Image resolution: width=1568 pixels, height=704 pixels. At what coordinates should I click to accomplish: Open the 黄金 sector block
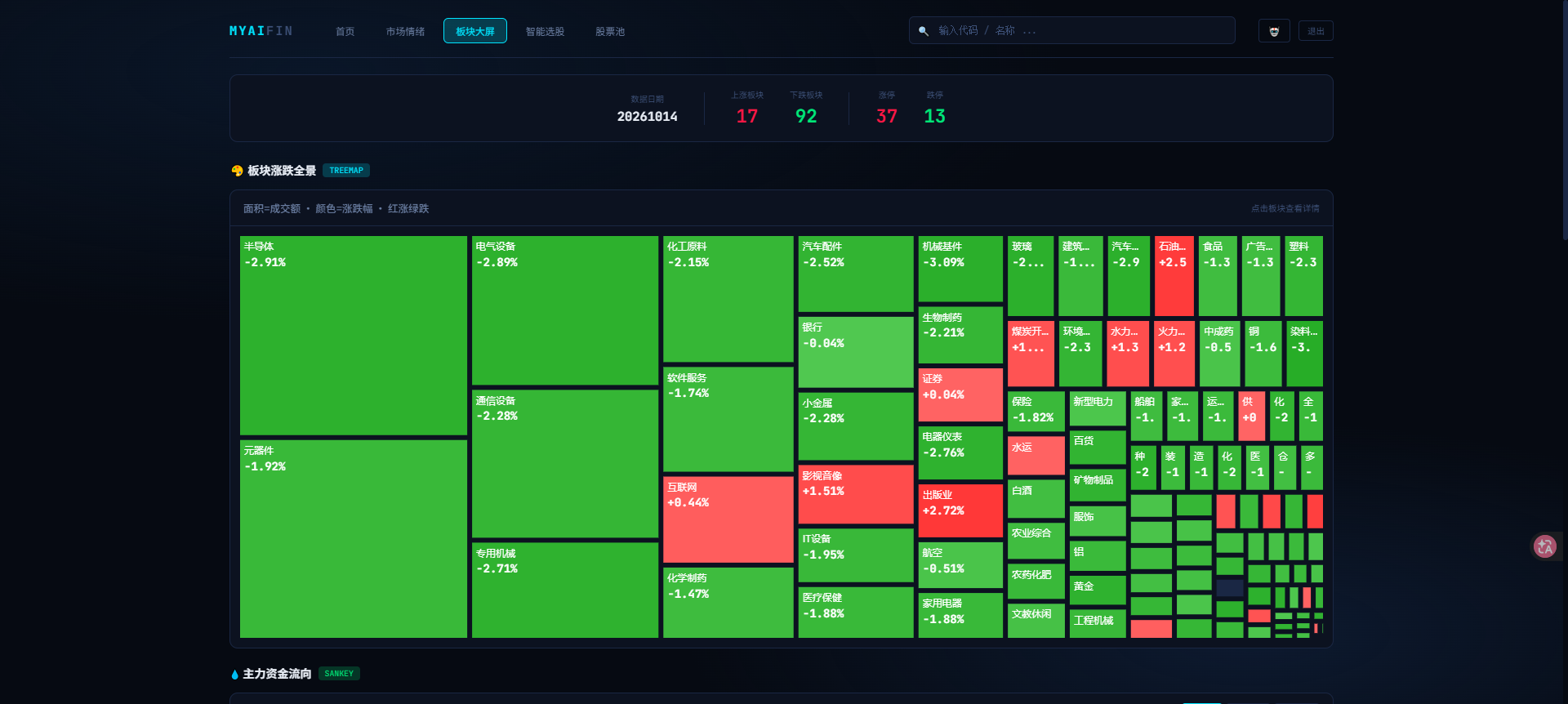pos(1098,590)
